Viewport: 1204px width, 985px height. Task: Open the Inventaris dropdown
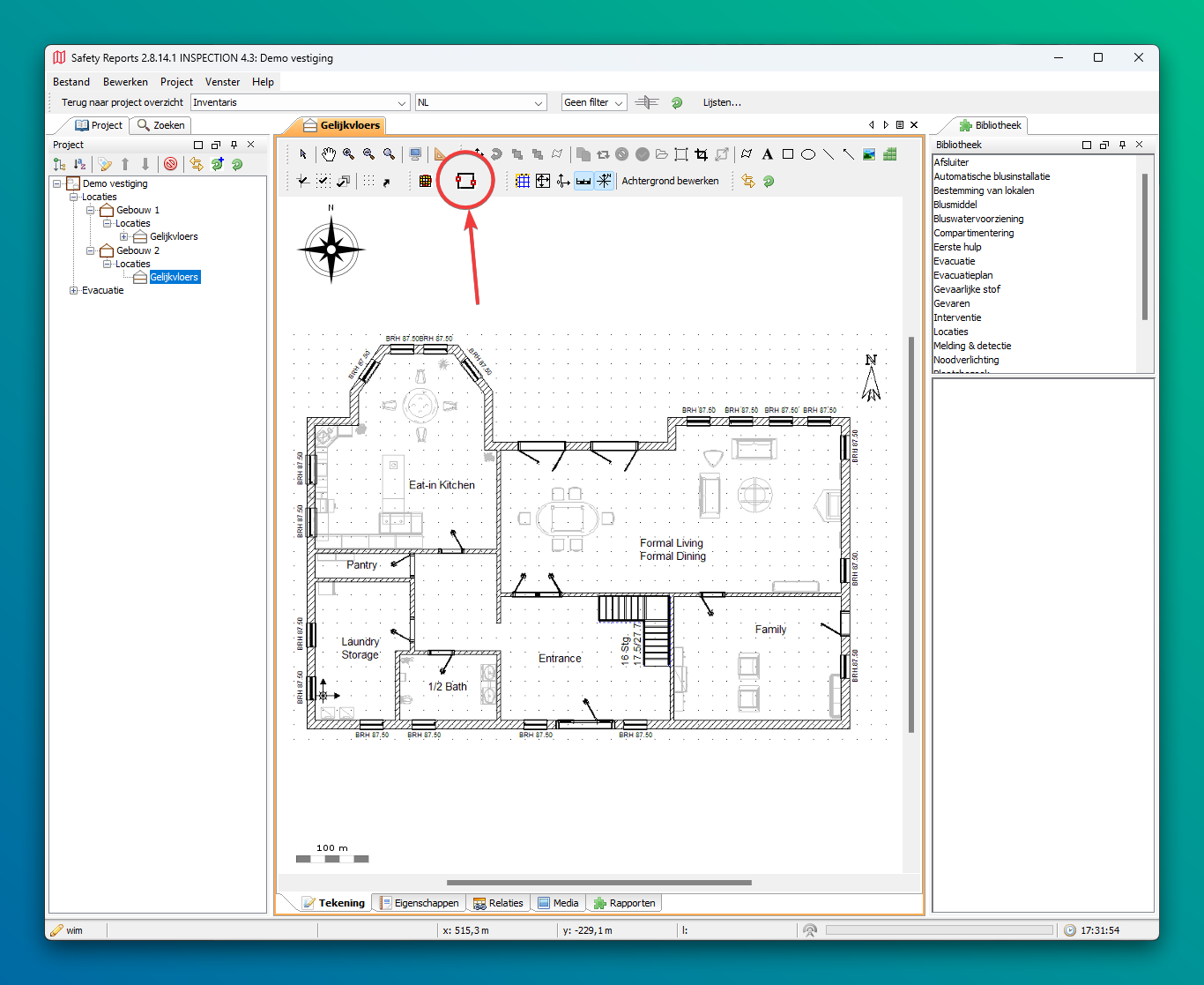300,102
